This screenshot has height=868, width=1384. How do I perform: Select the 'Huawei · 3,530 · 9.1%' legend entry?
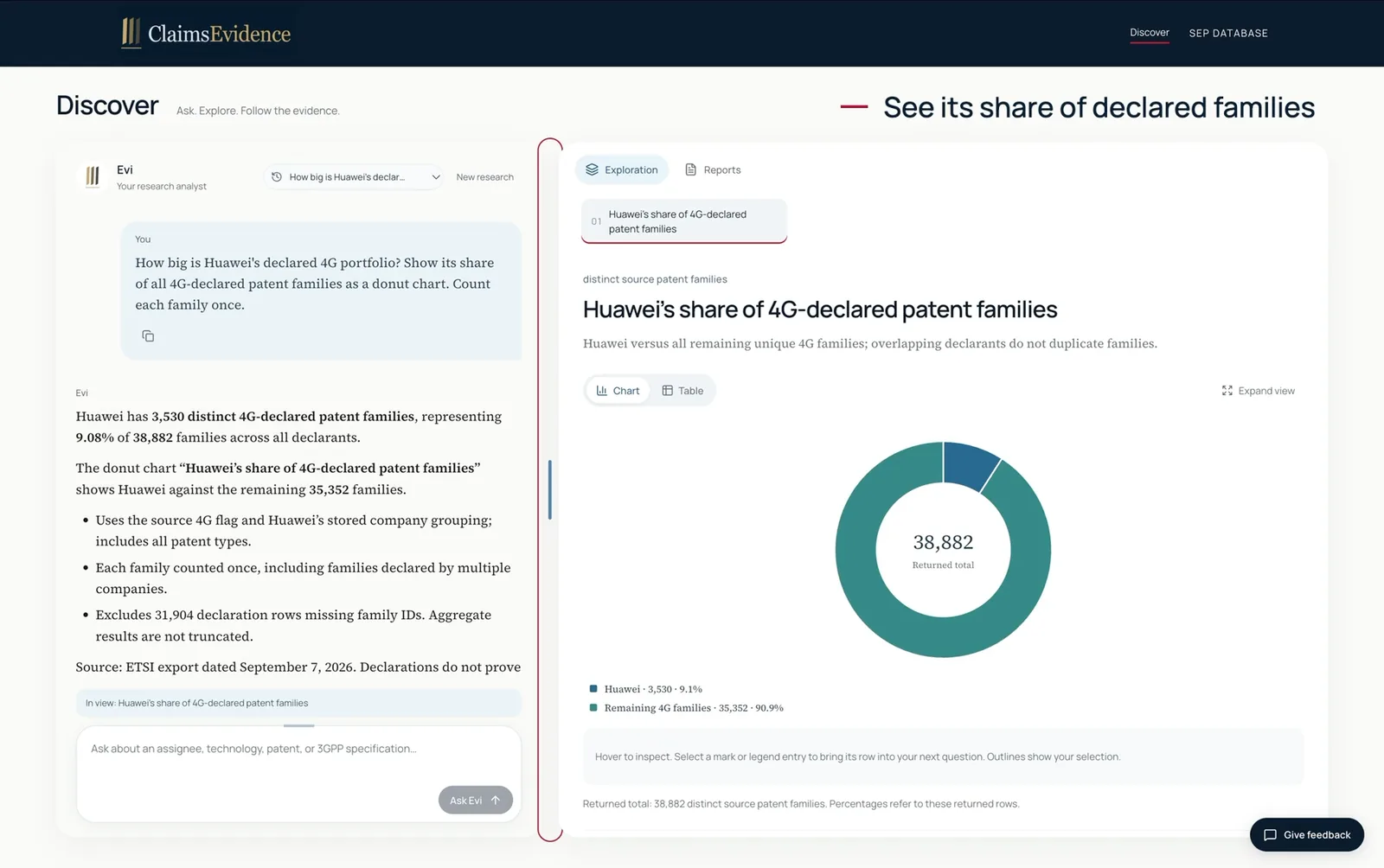click(x=653, y=689)
